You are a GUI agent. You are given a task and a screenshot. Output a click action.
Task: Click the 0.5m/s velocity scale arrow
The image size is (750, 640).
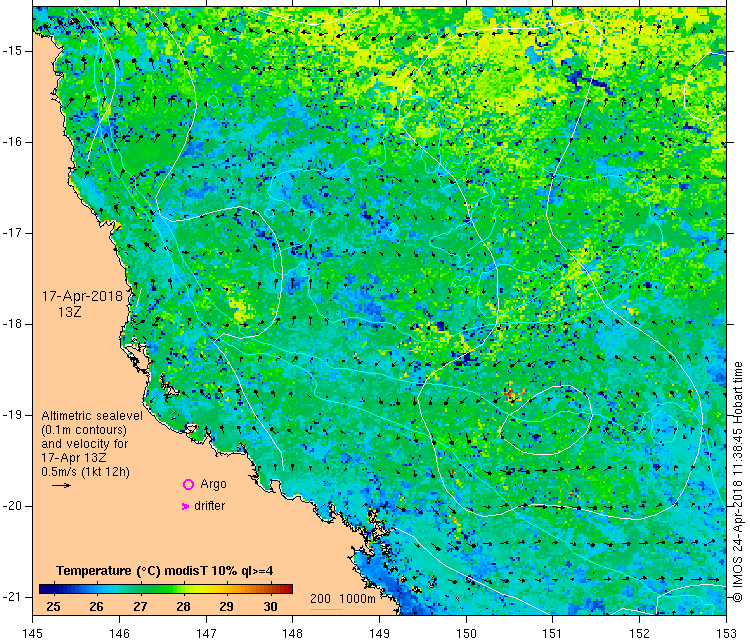(x=61, y=486)
